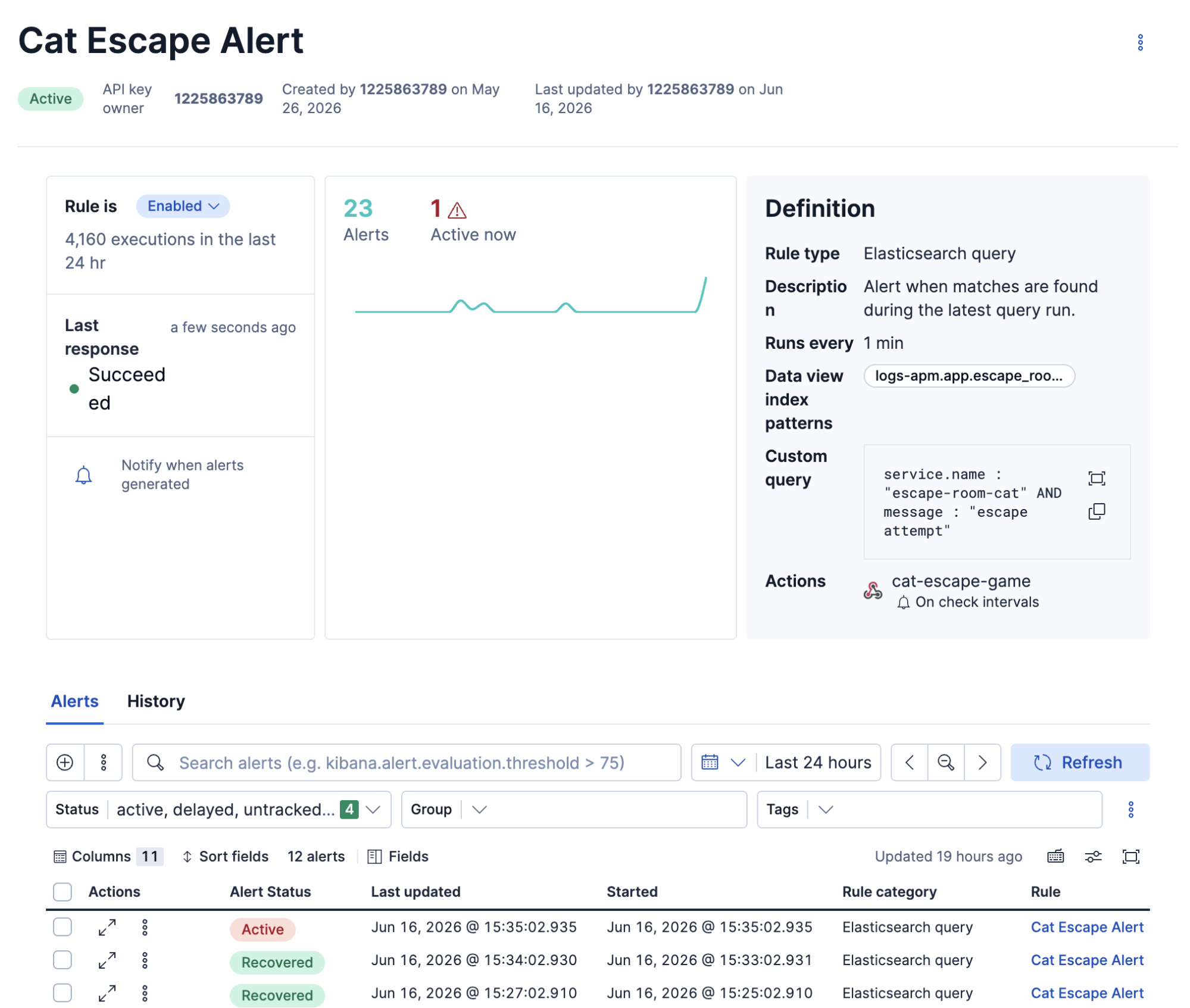Open more actions for the 15:27:02.910 alert
Viewport: 1190px width, 1008px height.
(x=145, y=993)
